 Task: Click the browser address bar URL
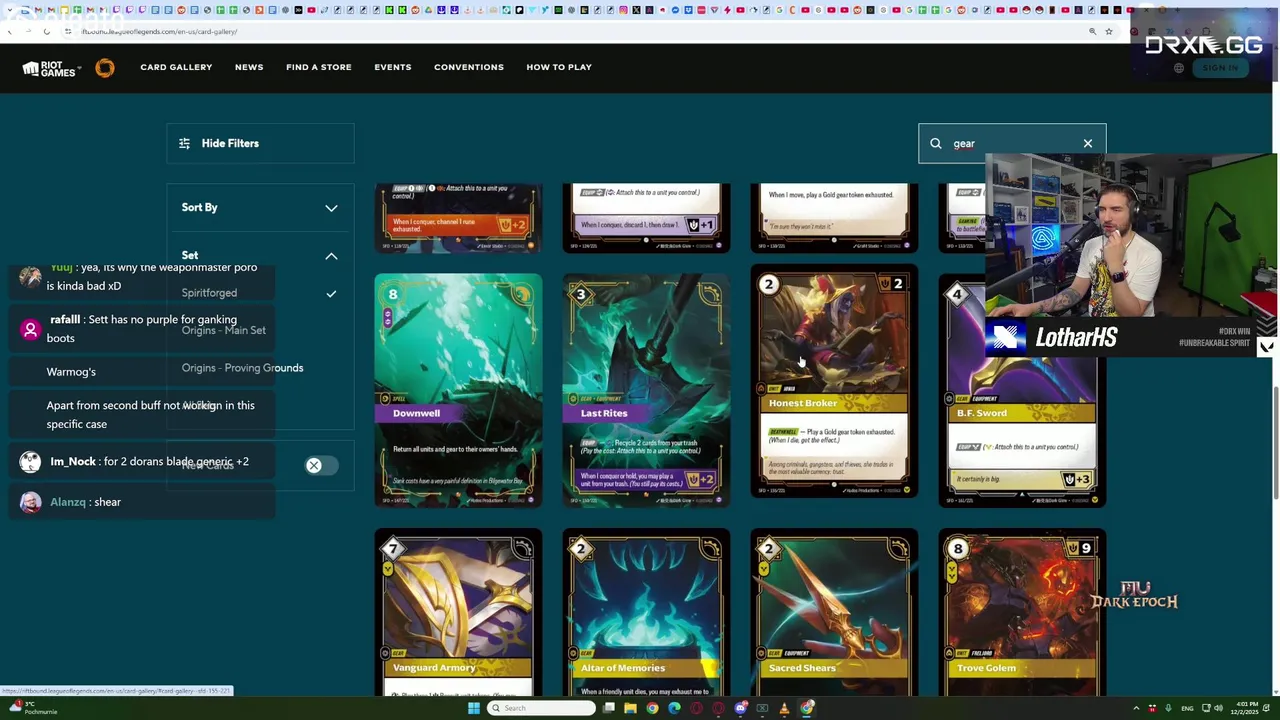pyautogui.click(x=160, y=31)
